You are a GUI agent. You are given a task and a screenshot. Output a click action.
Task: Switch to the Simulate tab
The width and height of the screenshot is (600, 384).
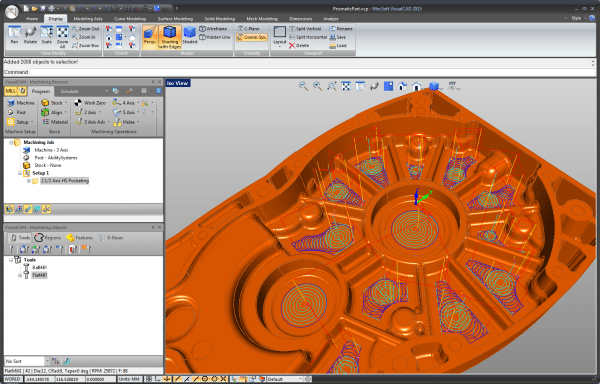tap(69, 91)
